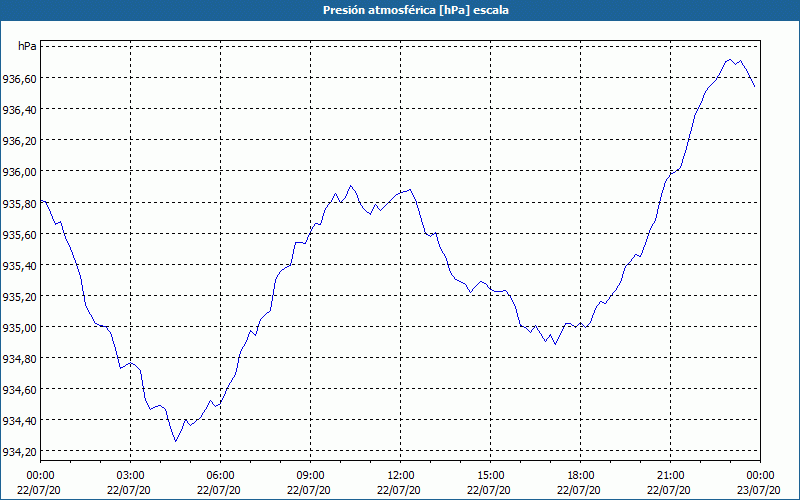Screen dimensions: 800x500
Task: Click the 936,20 y-axis value
Action: [19, 141]
